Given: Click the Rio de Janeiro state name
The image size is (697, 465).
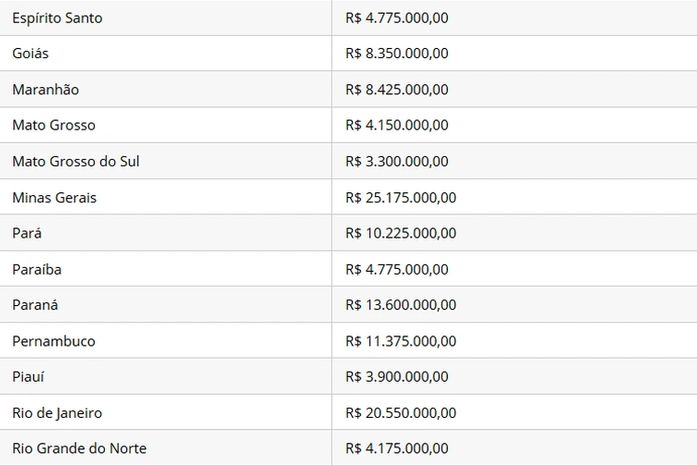Looking at the screenshot, I should click(x=57, y=413).
